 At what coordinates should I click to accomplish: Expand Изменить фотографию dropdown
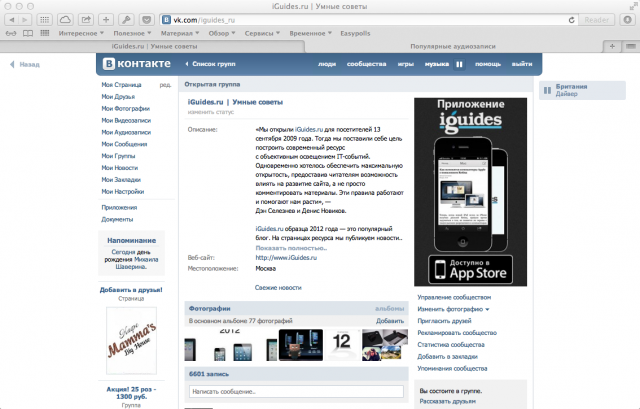coord(453,309)
